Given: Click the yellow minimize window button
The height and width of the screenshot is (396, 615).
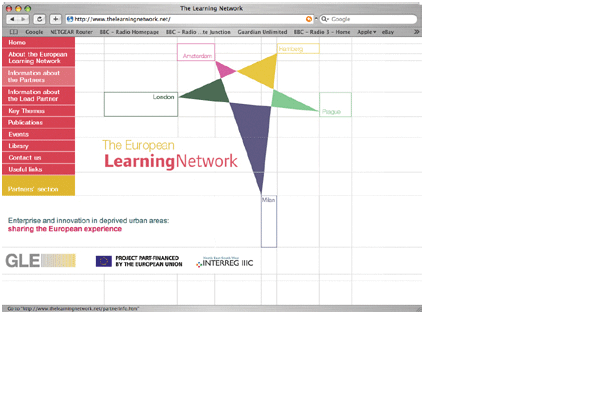Looking at the screenshot, I should click(x=18, y=8).
